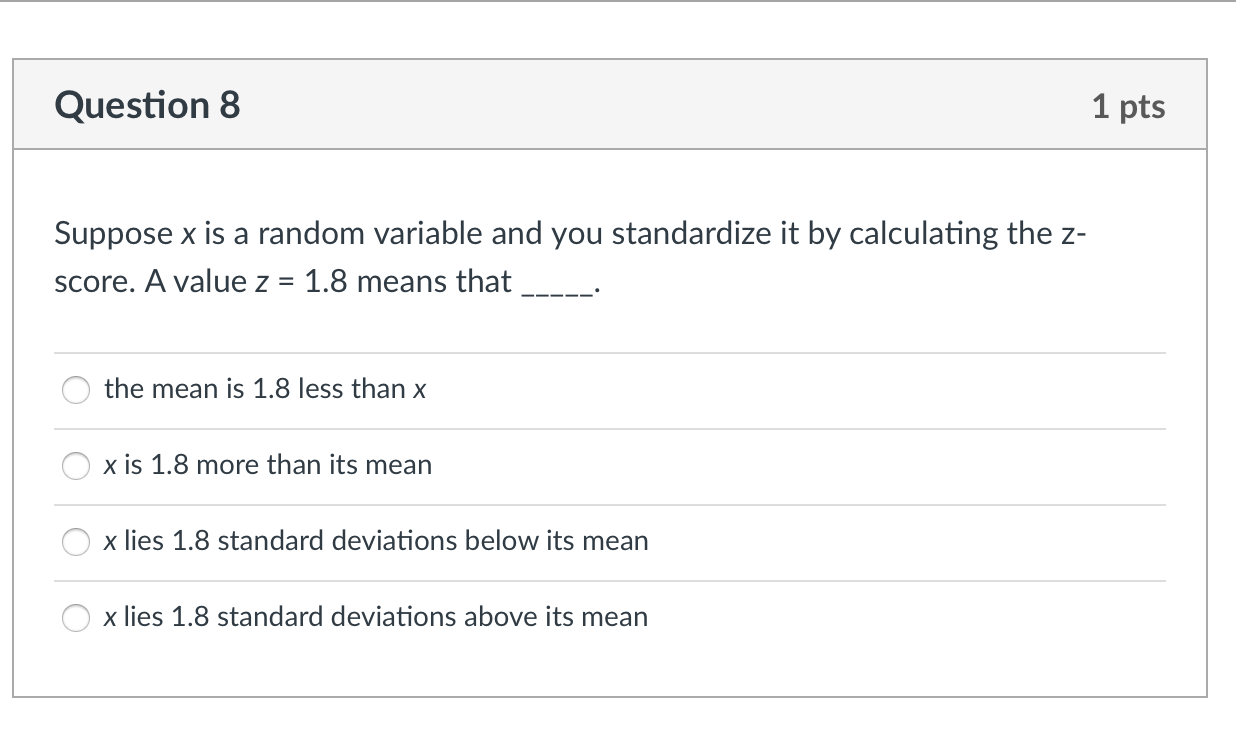Click the answer text 'the mean is 1.8 less than x'
Screen dimensions: 1236x736
[265, 389]
